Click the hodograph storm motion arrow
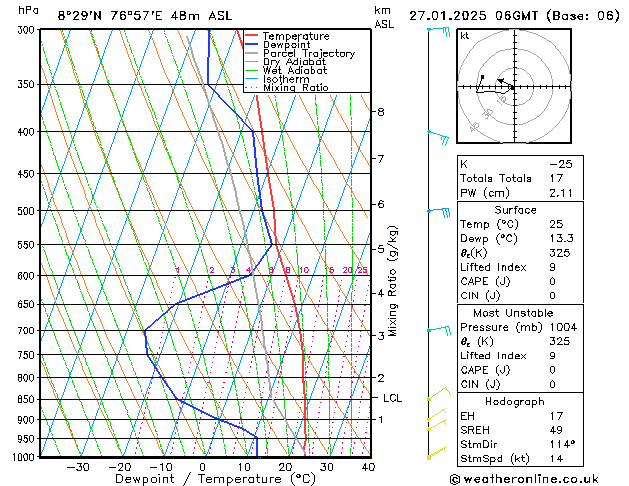 click(x=505, y=83)
